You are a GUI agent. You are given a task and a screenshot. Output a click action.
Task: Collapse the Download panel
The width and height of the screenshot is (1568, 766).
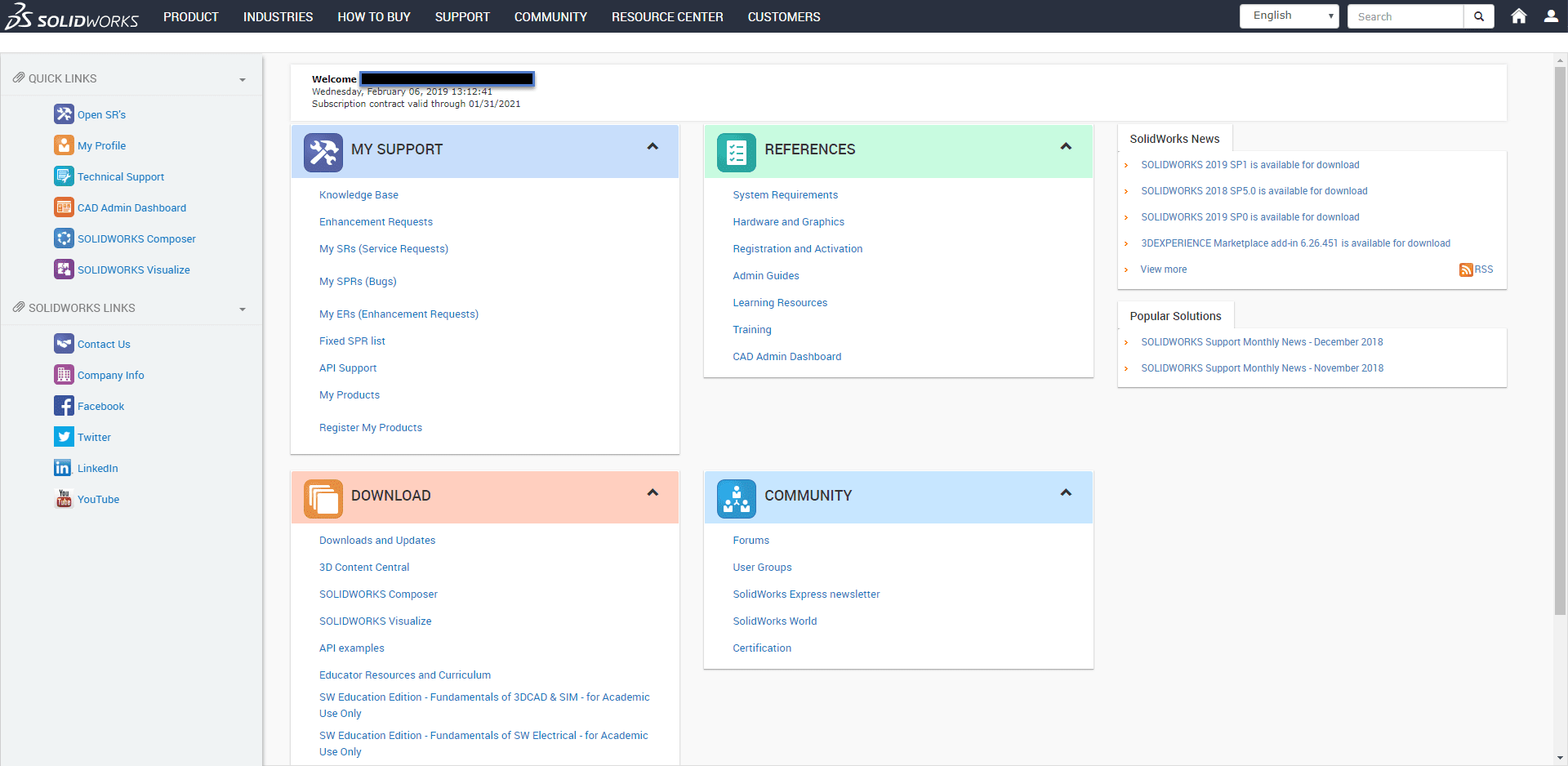coord(653,493)
